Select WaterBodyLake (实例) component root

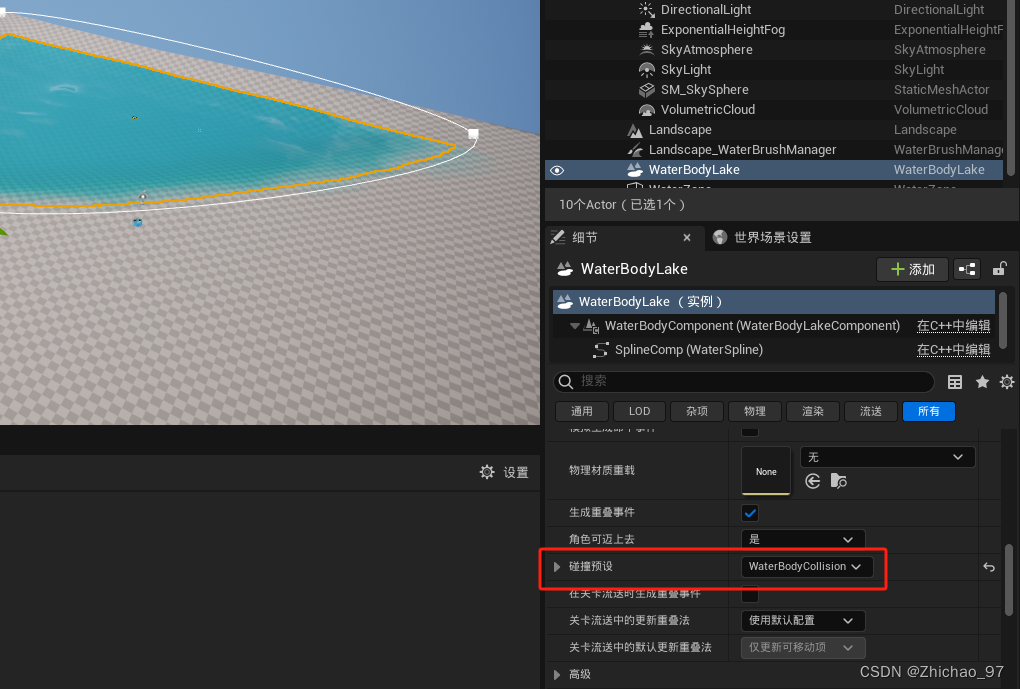coord(773,302)
